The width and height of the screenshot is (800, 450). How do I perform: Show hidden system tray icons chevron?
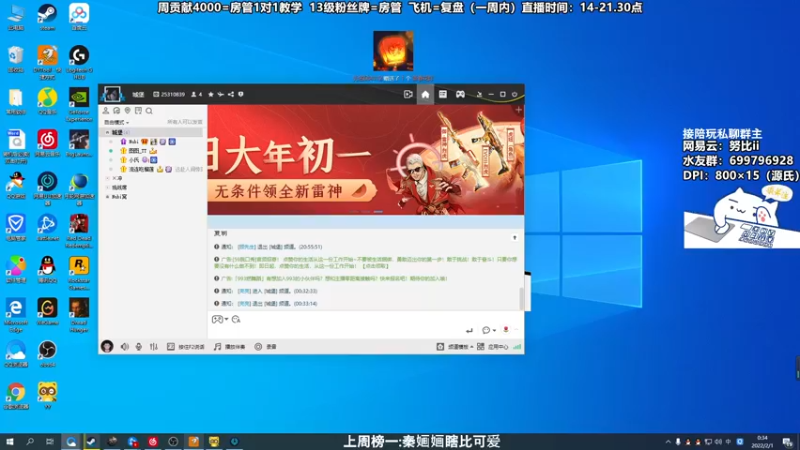668,442
